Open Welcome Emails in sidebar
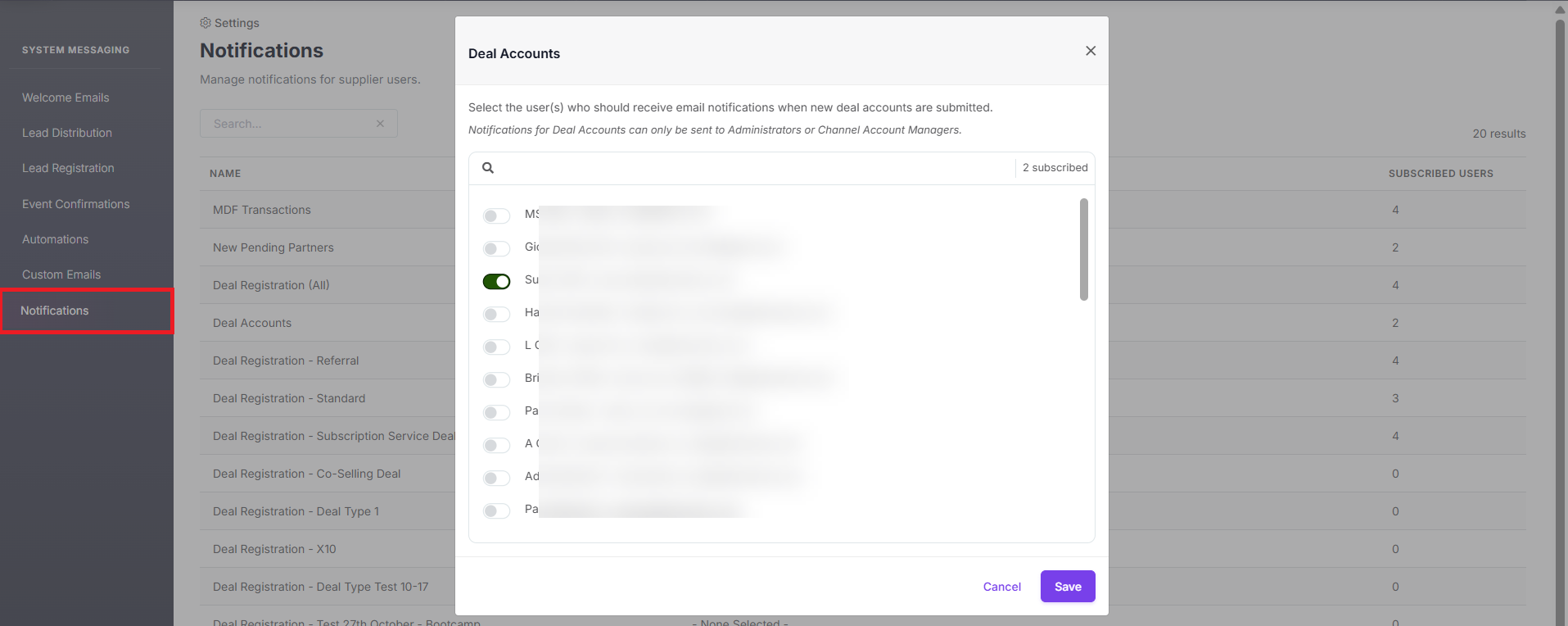 (x=66, y=98)
